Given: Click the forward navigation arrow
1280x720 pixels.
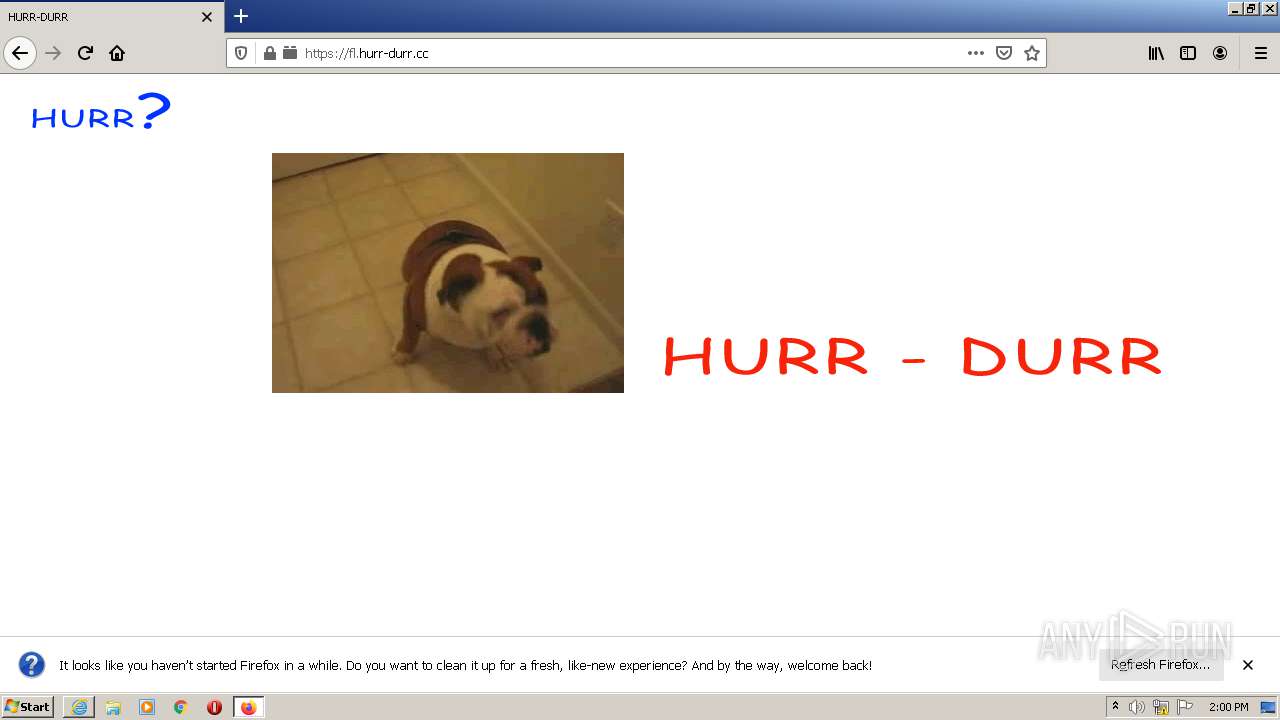Looking at the screenshot, I should point(54,53).
